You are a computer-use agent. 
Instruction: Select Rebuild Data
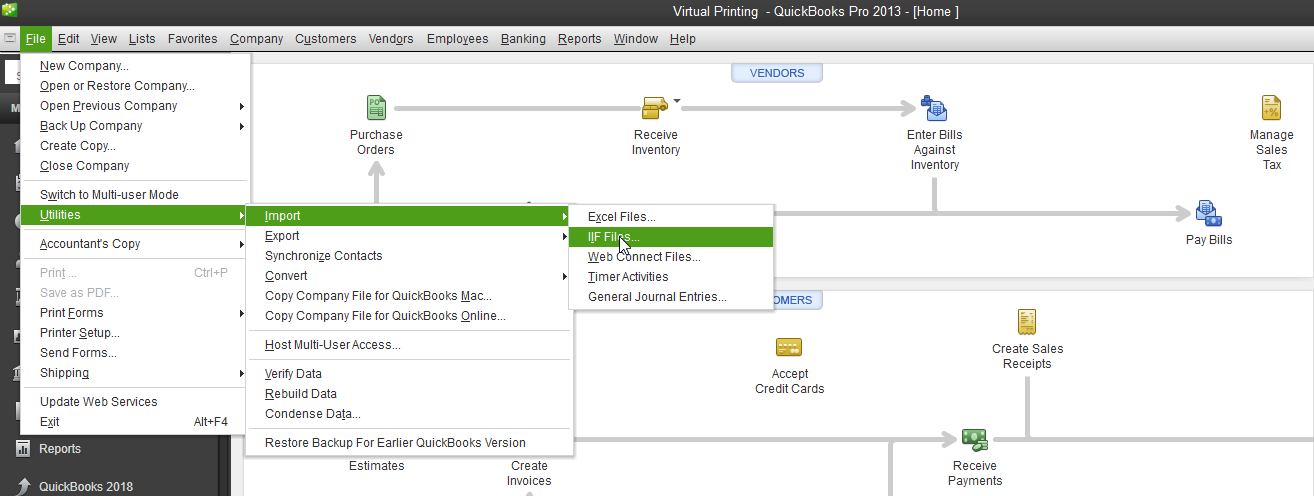pyautogui.click(x=409, y=394)
